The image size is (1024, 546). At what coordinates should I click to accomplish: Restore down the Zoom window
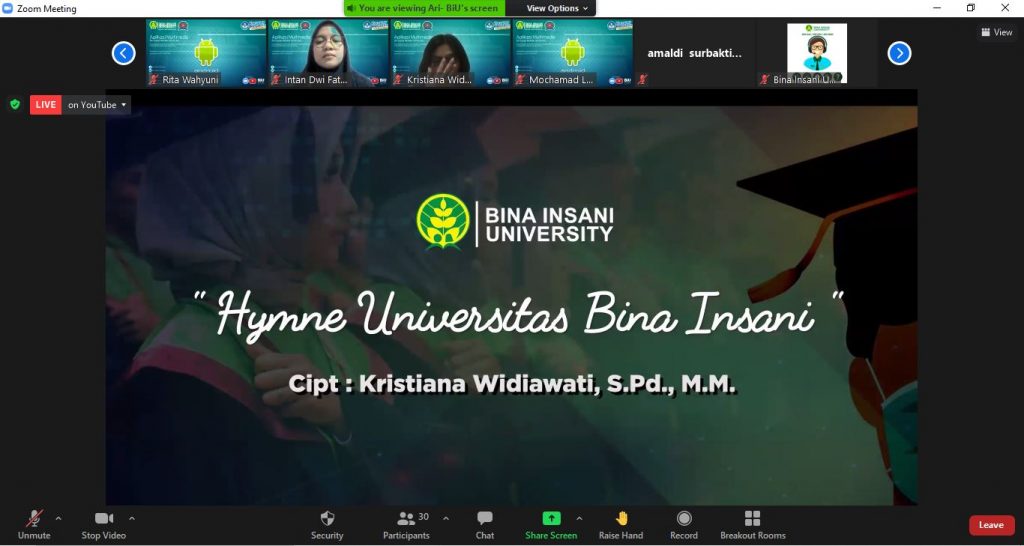(x=970, y=8)
